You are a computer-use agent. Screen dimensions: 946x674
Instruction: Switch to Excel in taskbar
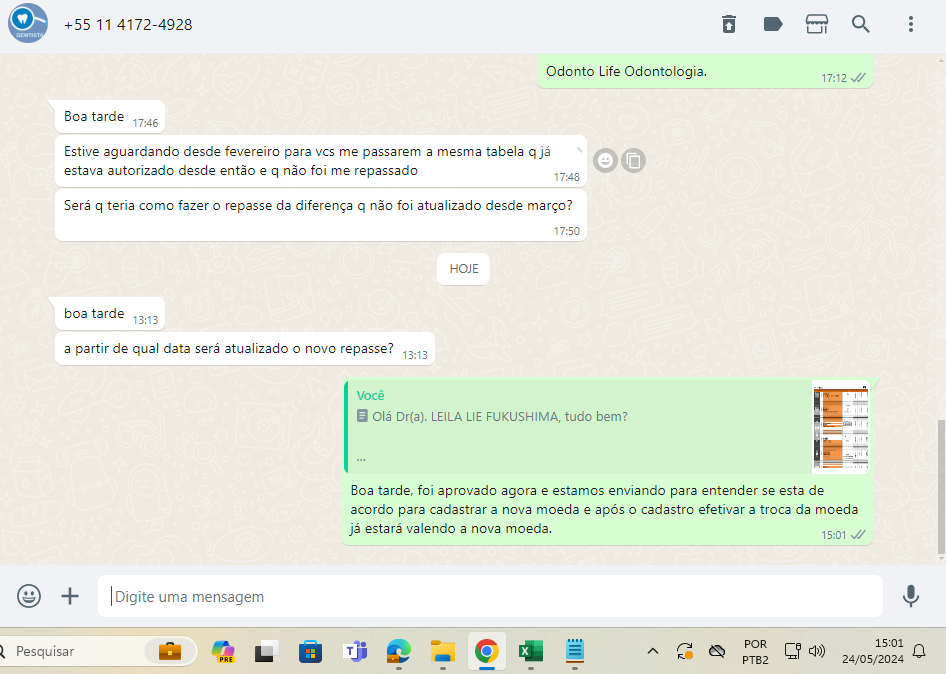pyautogui.click(x=530, y=651)
